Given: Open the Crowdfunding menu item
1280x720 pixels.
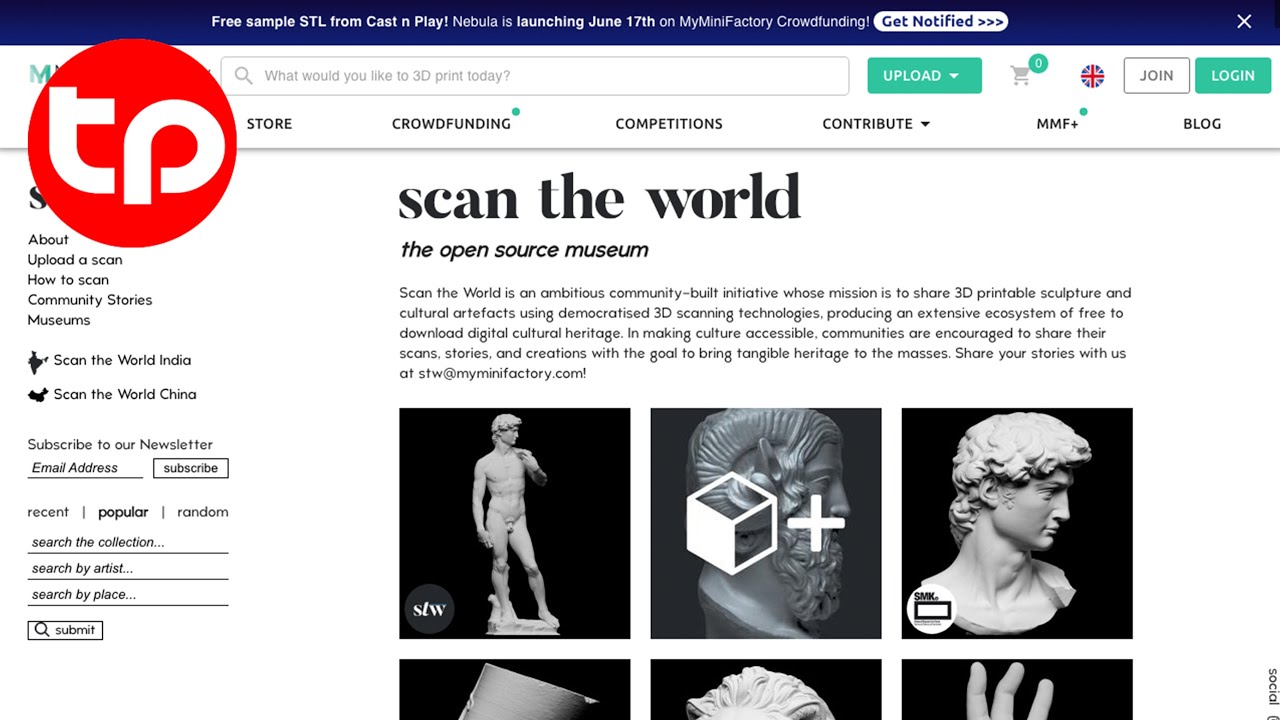Looking at the screenshot, I should coord(451,124).
